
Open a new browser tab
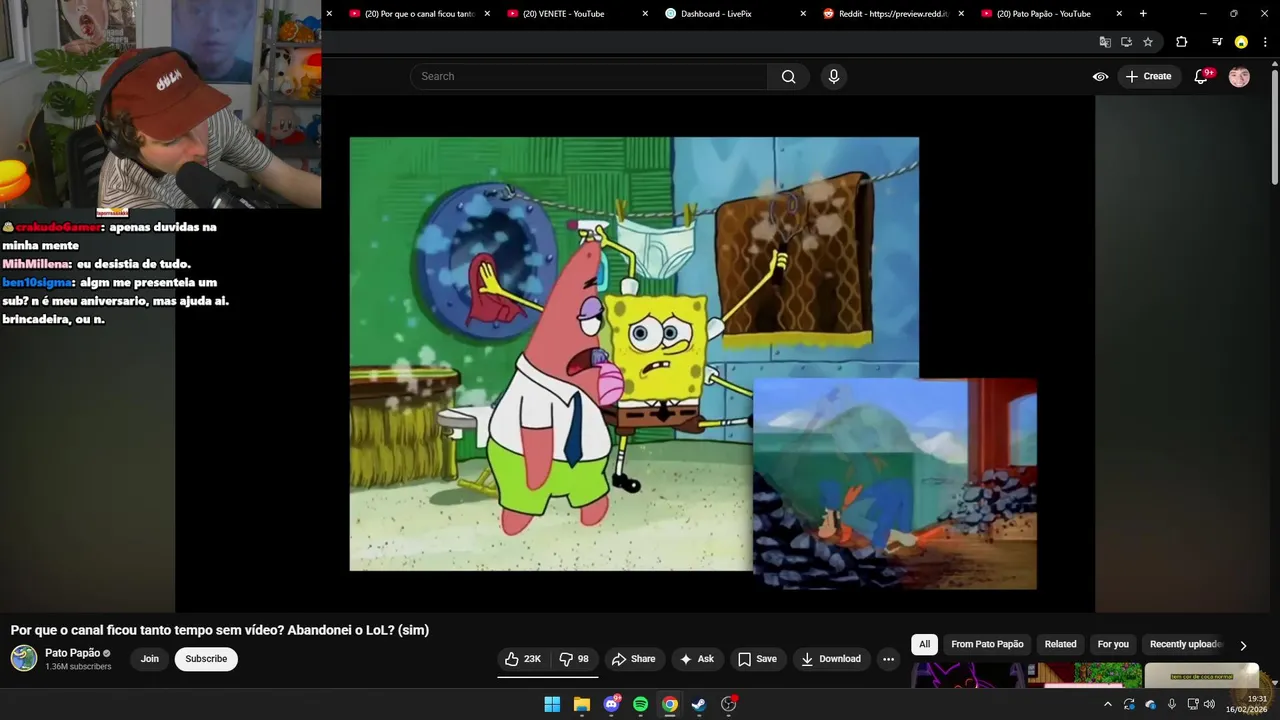click(1143, 14)
